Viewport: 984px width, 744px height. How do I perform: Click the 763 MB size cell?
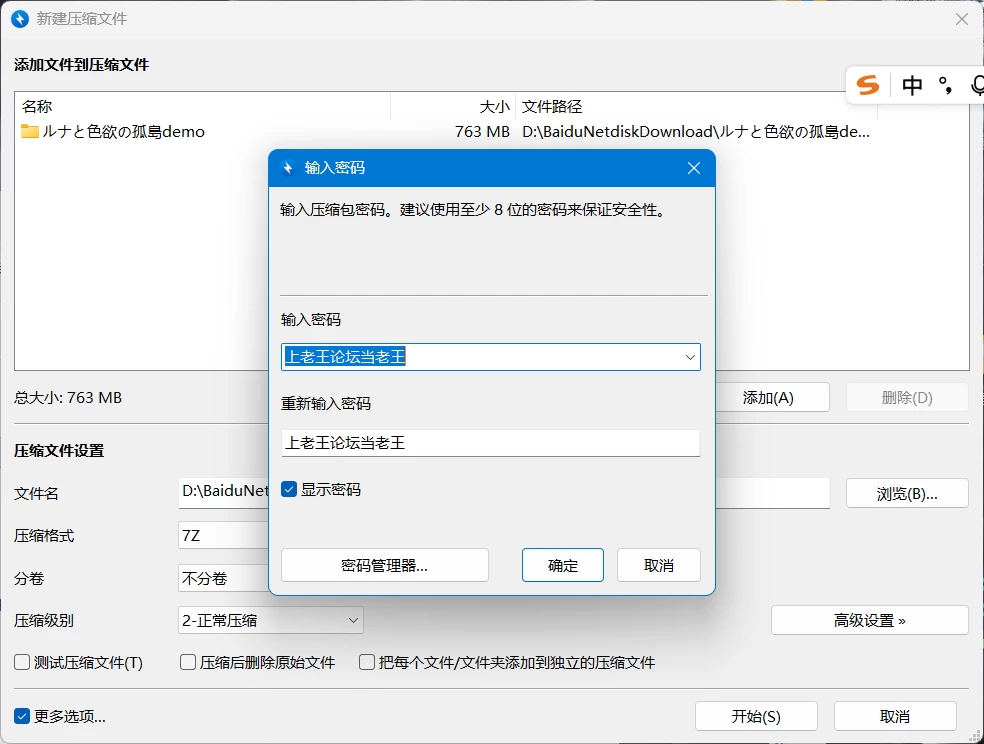tap(482, 132)
